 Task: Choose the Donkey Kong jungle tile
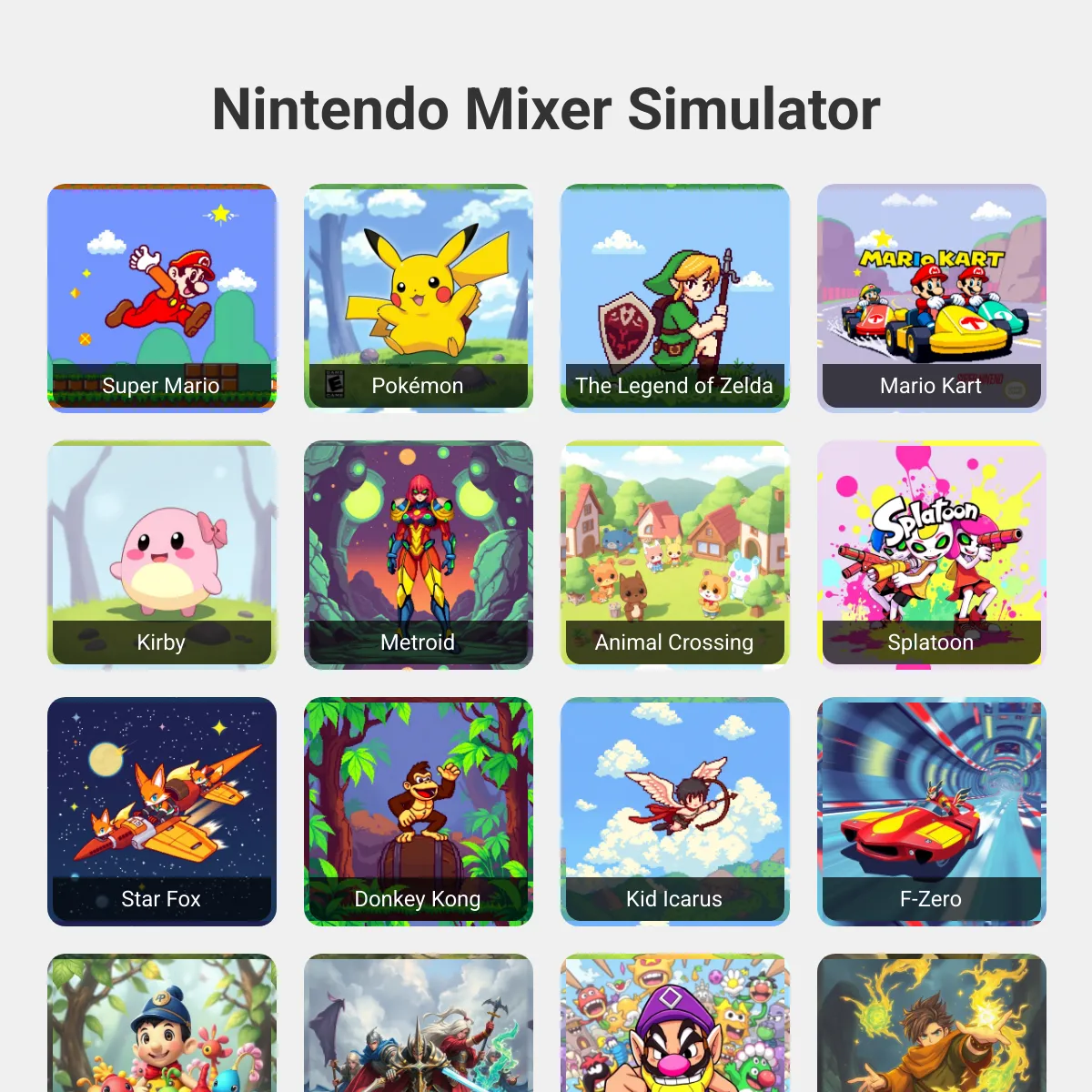tap(419, 812)
